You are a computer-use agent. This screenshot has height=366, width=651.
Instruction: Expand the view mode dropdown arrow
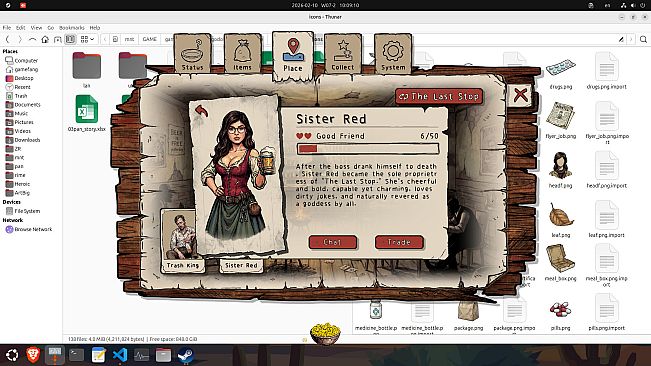coord(92,39)
